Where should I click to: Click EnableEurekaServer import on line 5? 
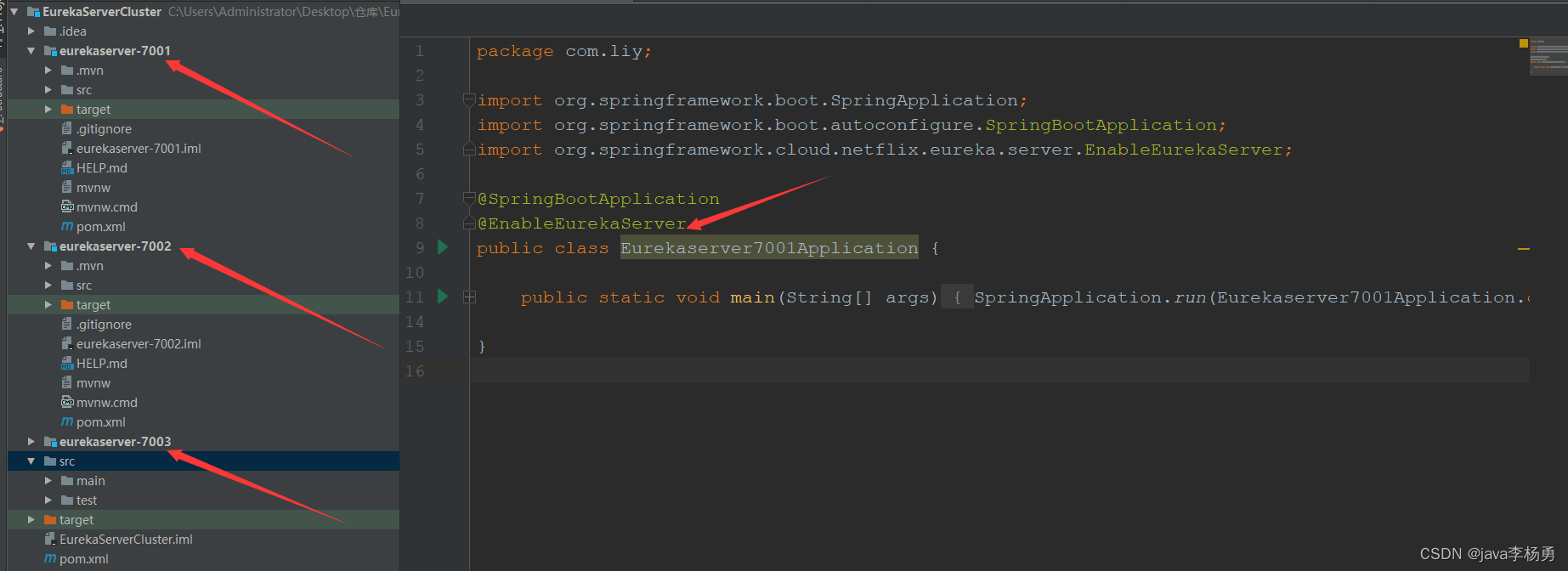click(x=1183, y=150)
